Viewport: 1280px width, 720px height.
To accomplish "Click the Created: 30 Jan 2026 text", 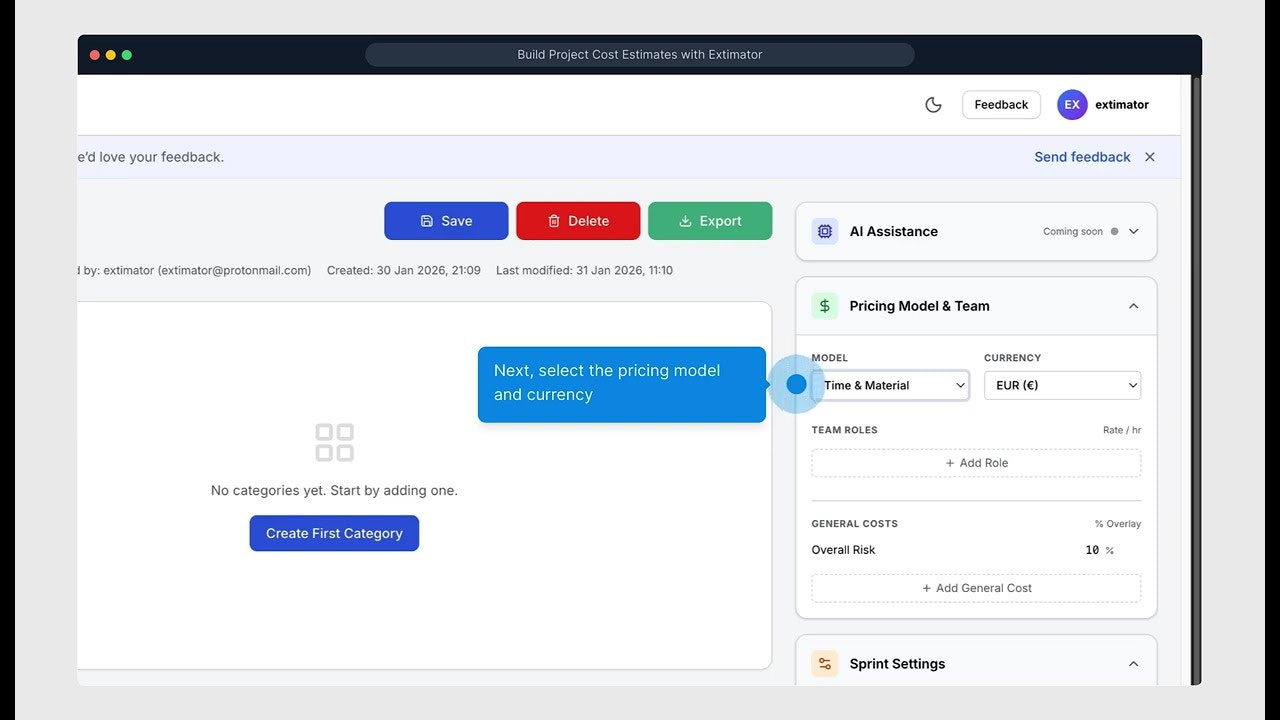I will coord(404,270).
